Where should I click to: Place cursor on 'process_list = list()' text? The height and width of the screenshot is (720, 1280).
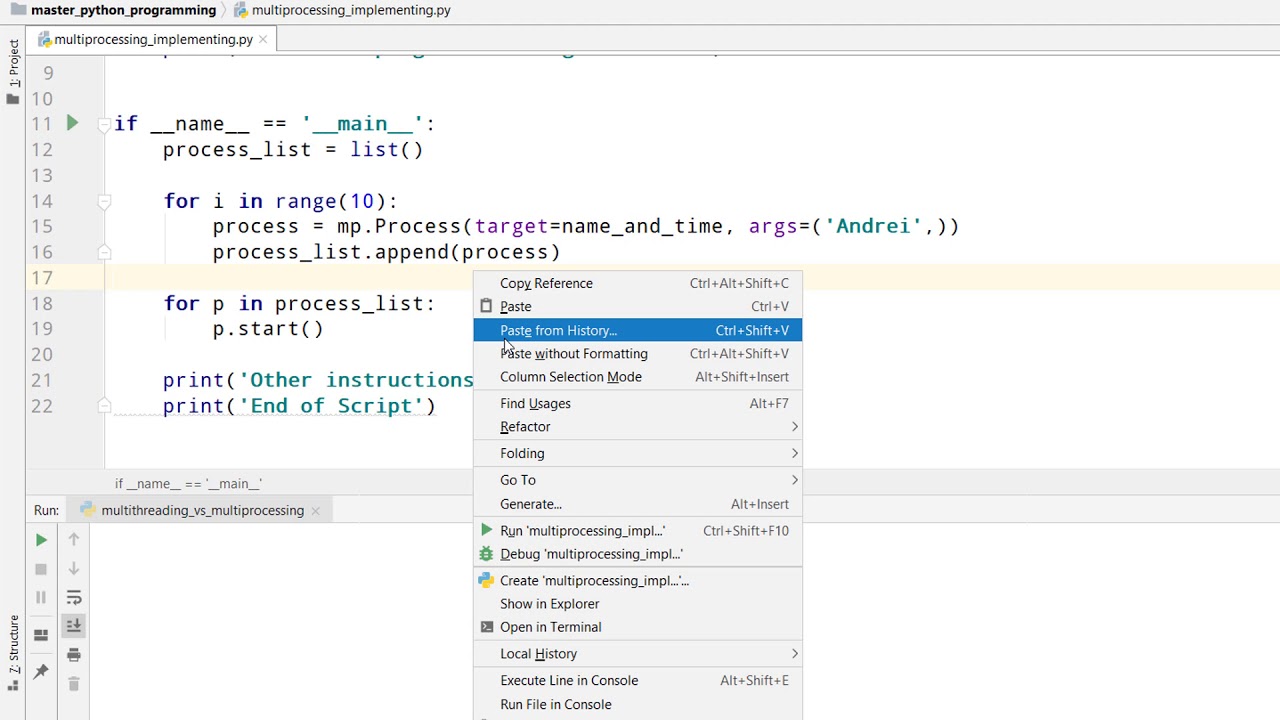[x=293, y=150]
